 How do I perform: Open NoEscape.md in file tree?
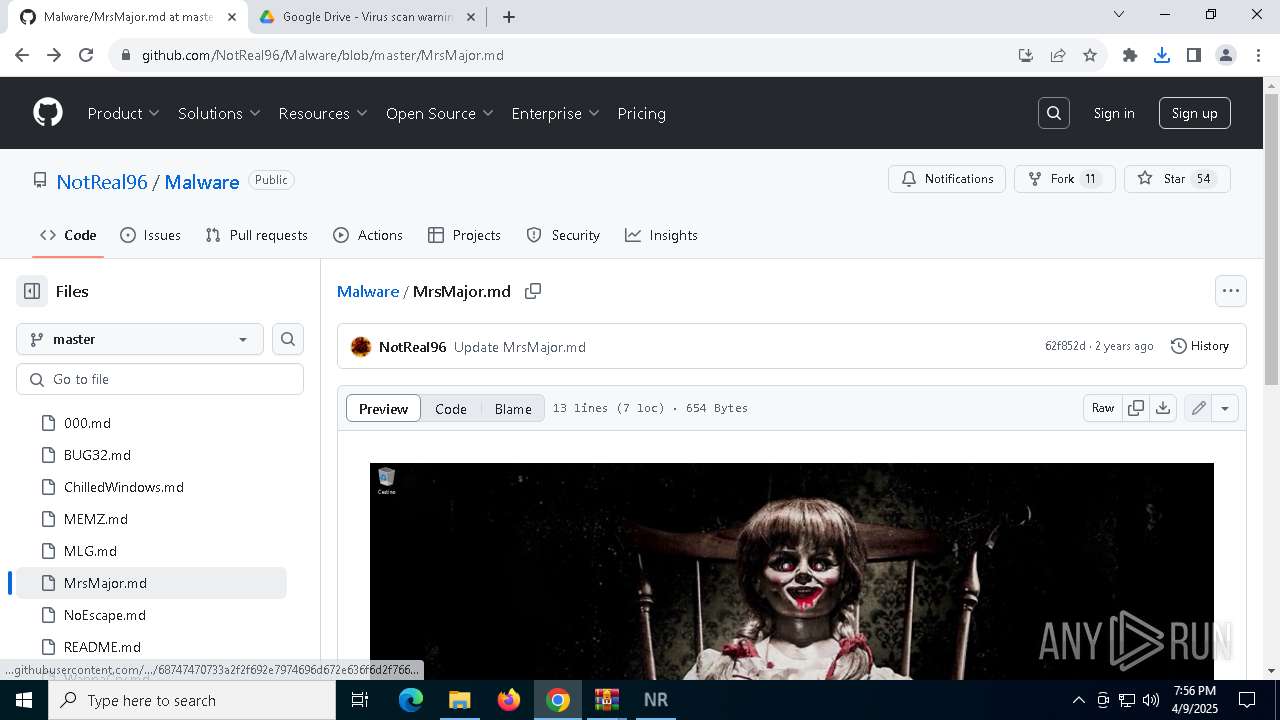[x=104, y=615]
